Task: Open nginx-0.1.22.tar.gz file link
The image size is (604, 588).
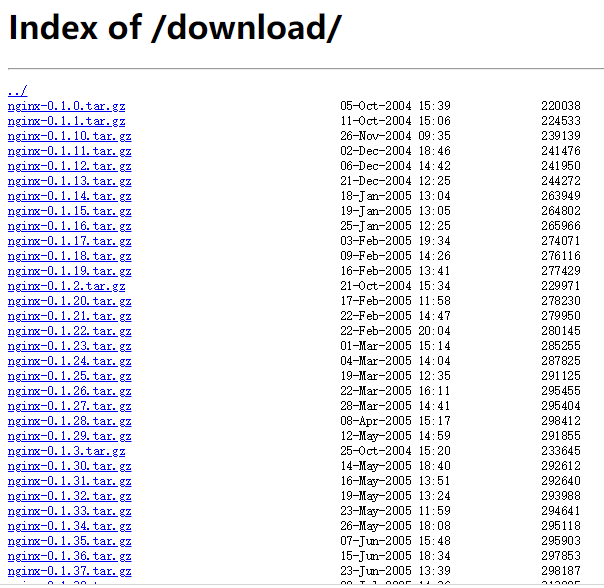Action: click(x=69, y=331)
